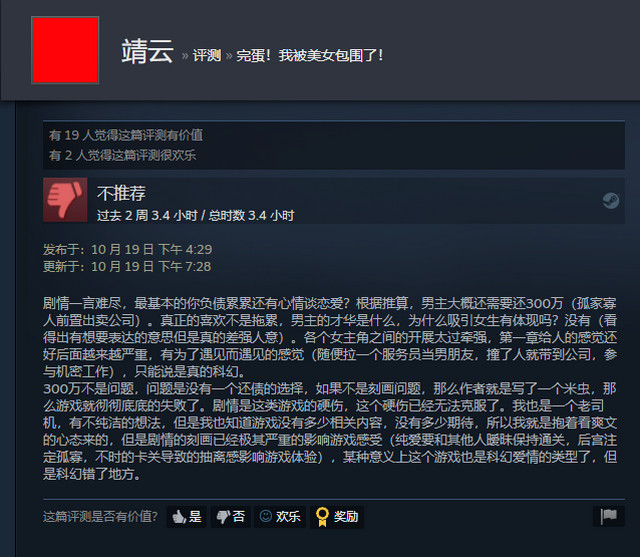Click the 有 19 人觉得这篇评测有价值 line
The width and height of the screenshot is (640, 557).
tap(126, 135)
